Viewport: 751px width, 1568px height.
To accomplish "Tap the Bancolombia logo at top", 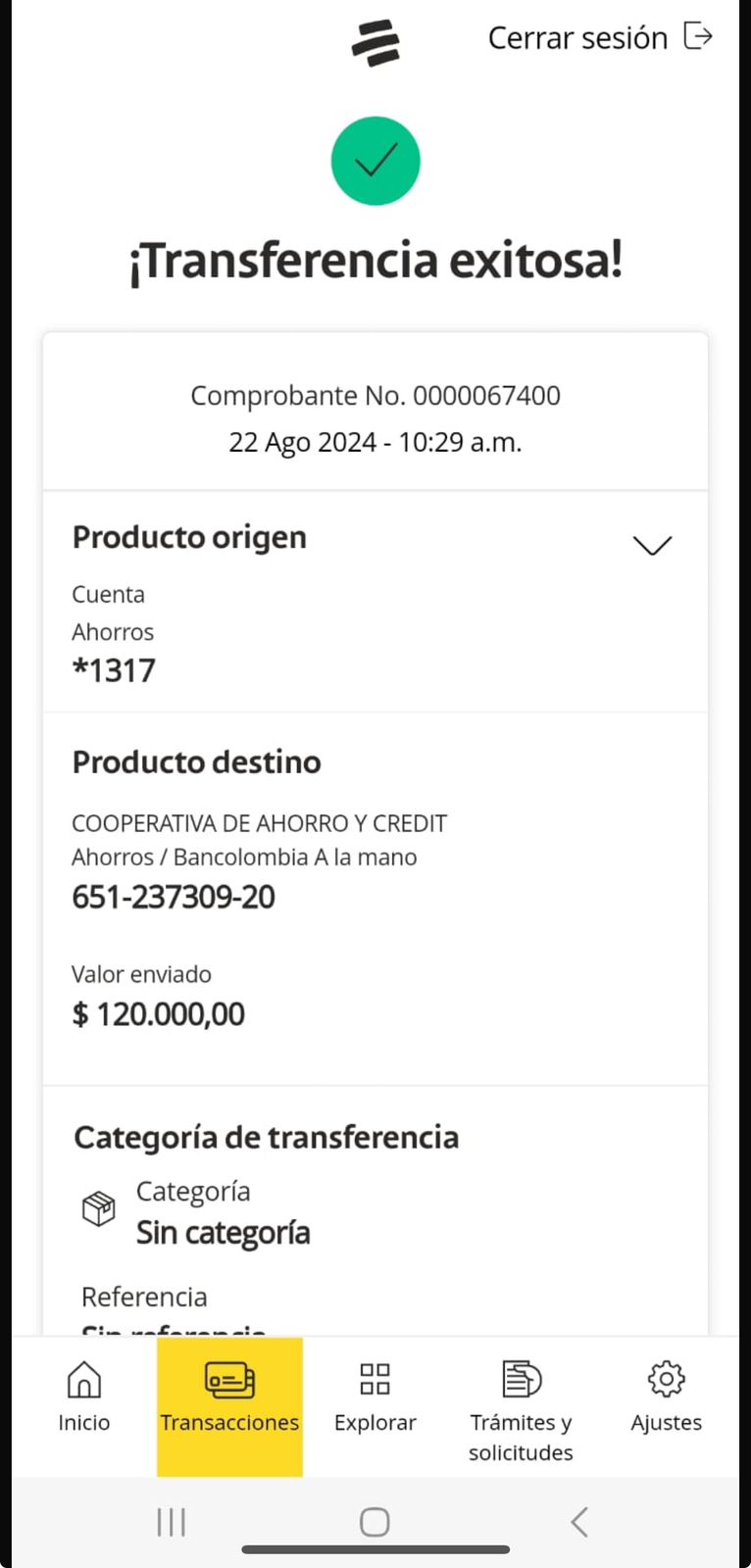I will click(375, 43).
